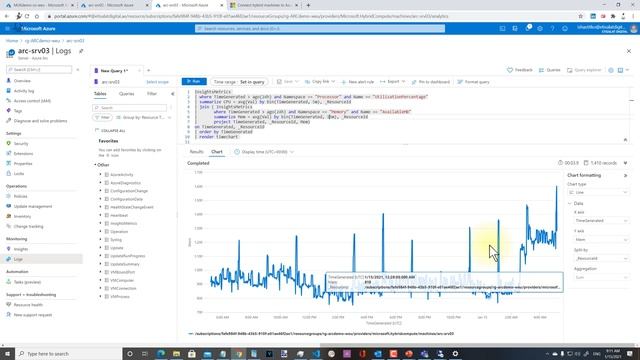Screen dimensions: 640x360
Task: Open Diagnose and solve problems
Action: tap(40, 121)
